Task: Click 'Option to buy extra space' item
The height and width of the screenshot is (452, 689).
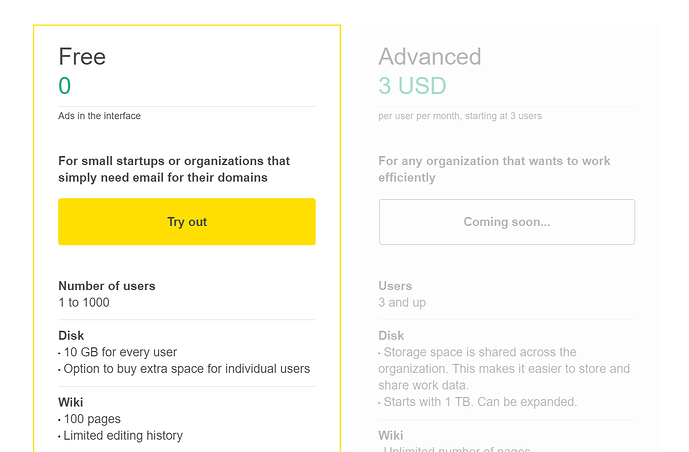Action: pyautogui.click(x=186, y=369)
